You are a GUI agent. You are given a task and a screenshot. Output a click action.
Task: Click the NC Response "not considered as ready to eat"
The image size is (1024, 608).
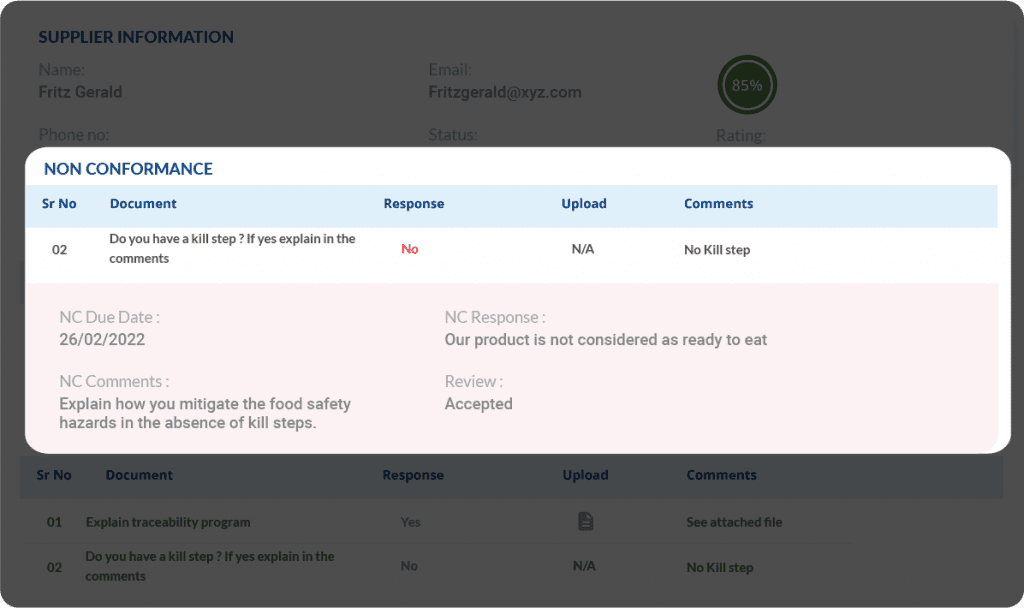click(606, 340)
